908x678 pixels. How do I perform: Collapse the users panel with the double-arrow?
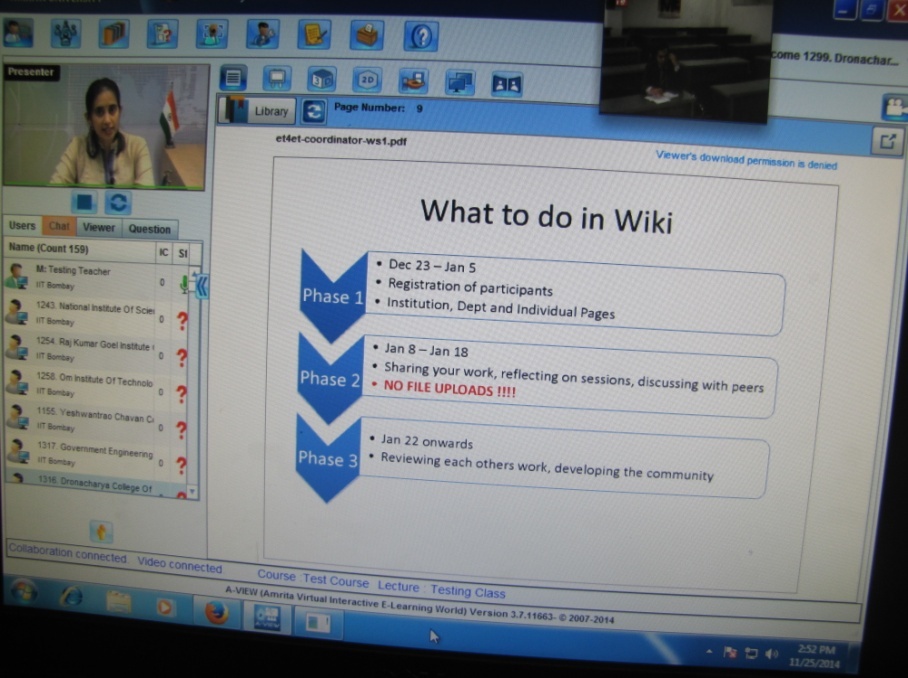pos(203,286)
